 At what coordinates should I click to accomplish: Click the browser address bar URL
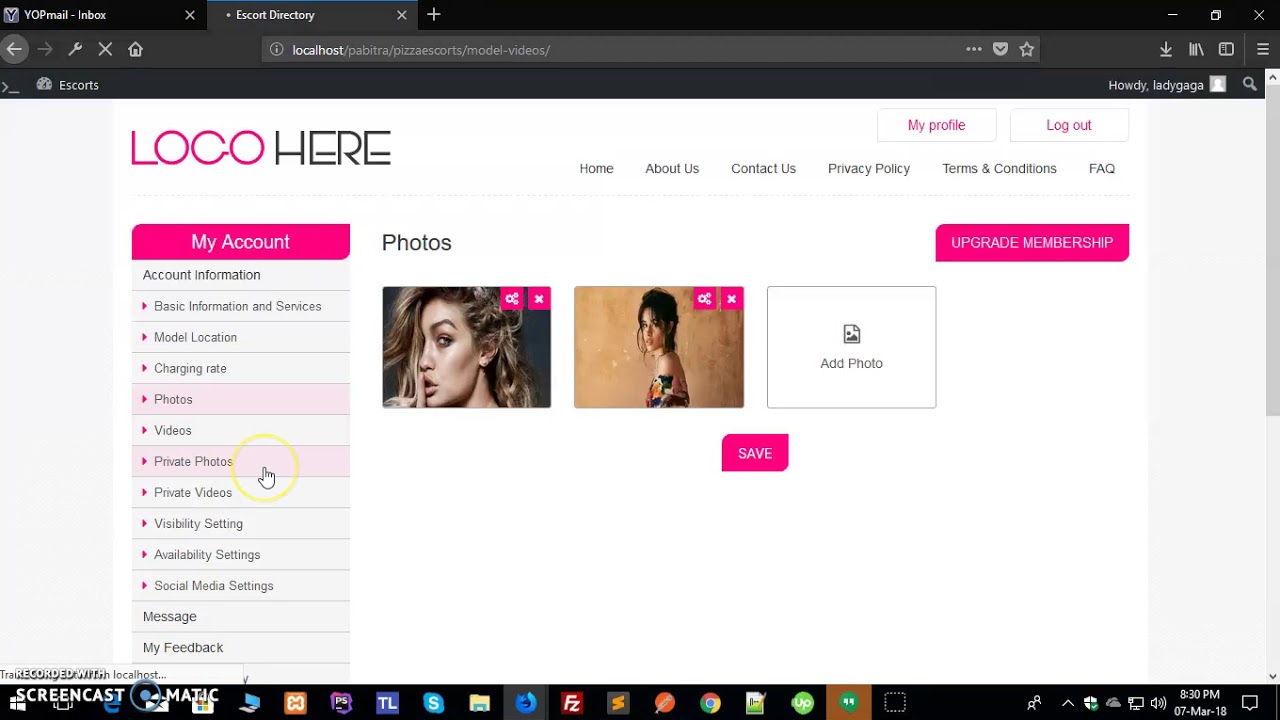coord(421,50)
